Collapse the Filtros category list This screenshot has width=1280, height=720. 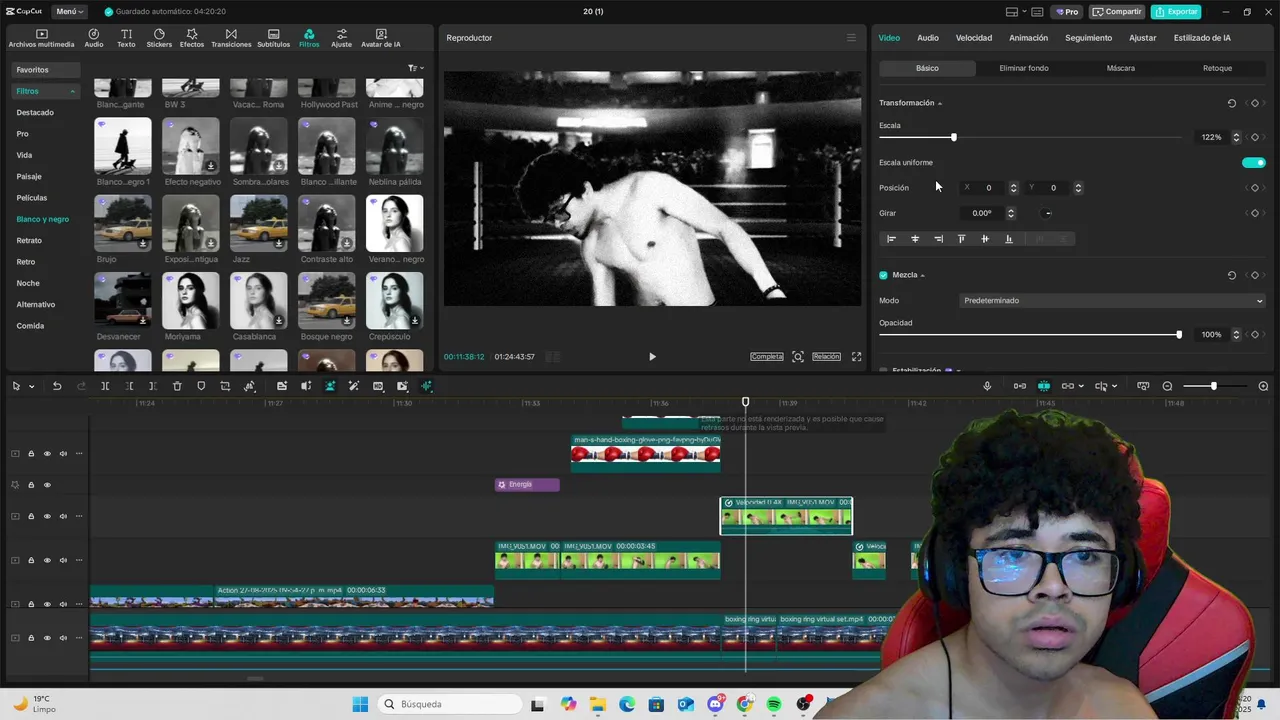[72, 91]
